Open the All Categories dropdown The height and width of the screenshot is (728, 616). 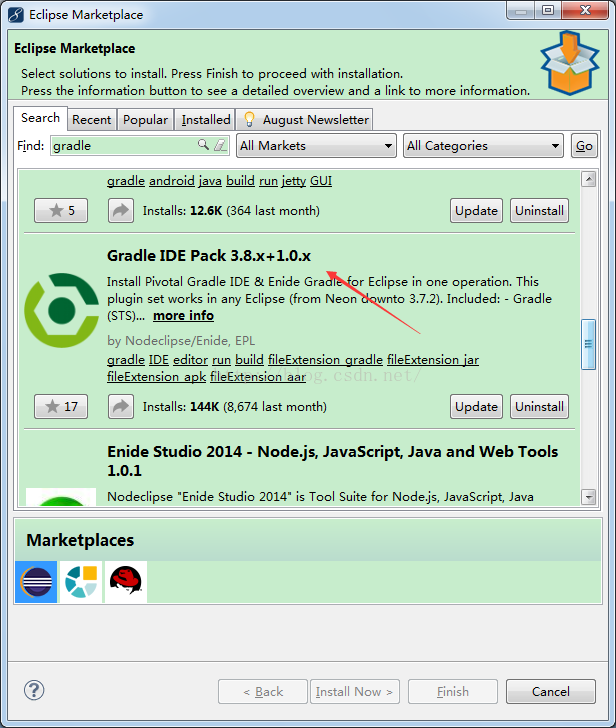tap(483, 146)
